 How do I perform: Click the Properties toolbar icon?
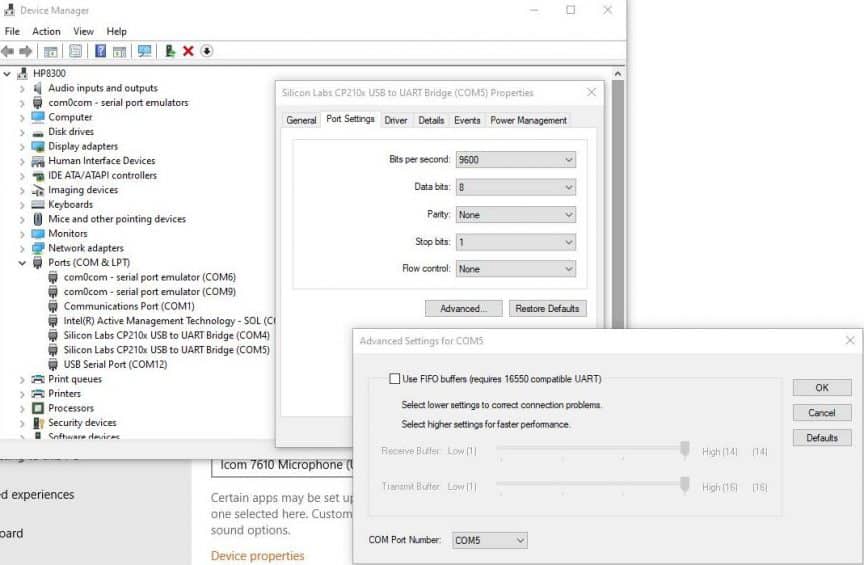click(x=75, y=51)
